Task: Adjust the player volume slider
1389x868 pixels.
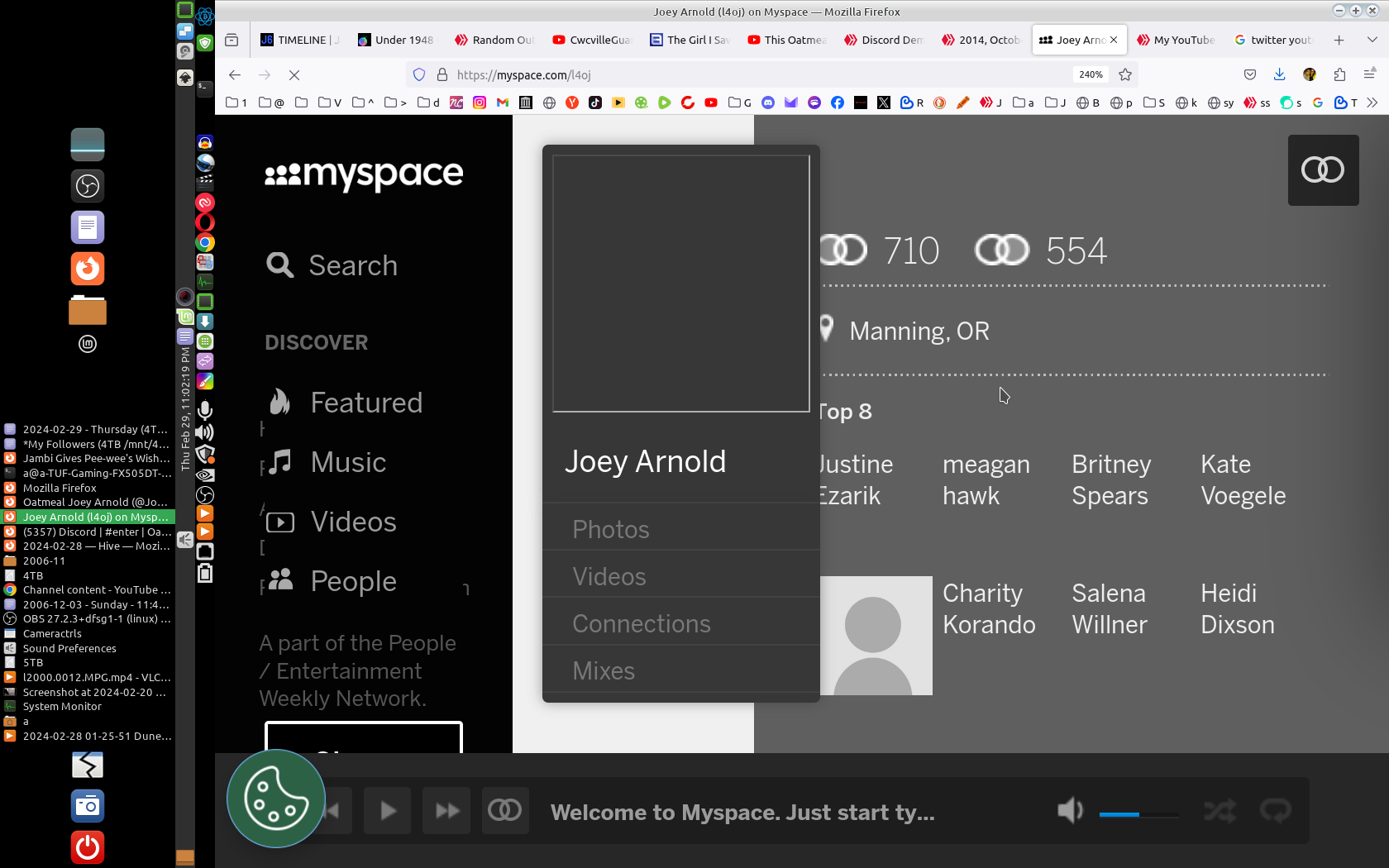Action: [x=1138, y=814]
